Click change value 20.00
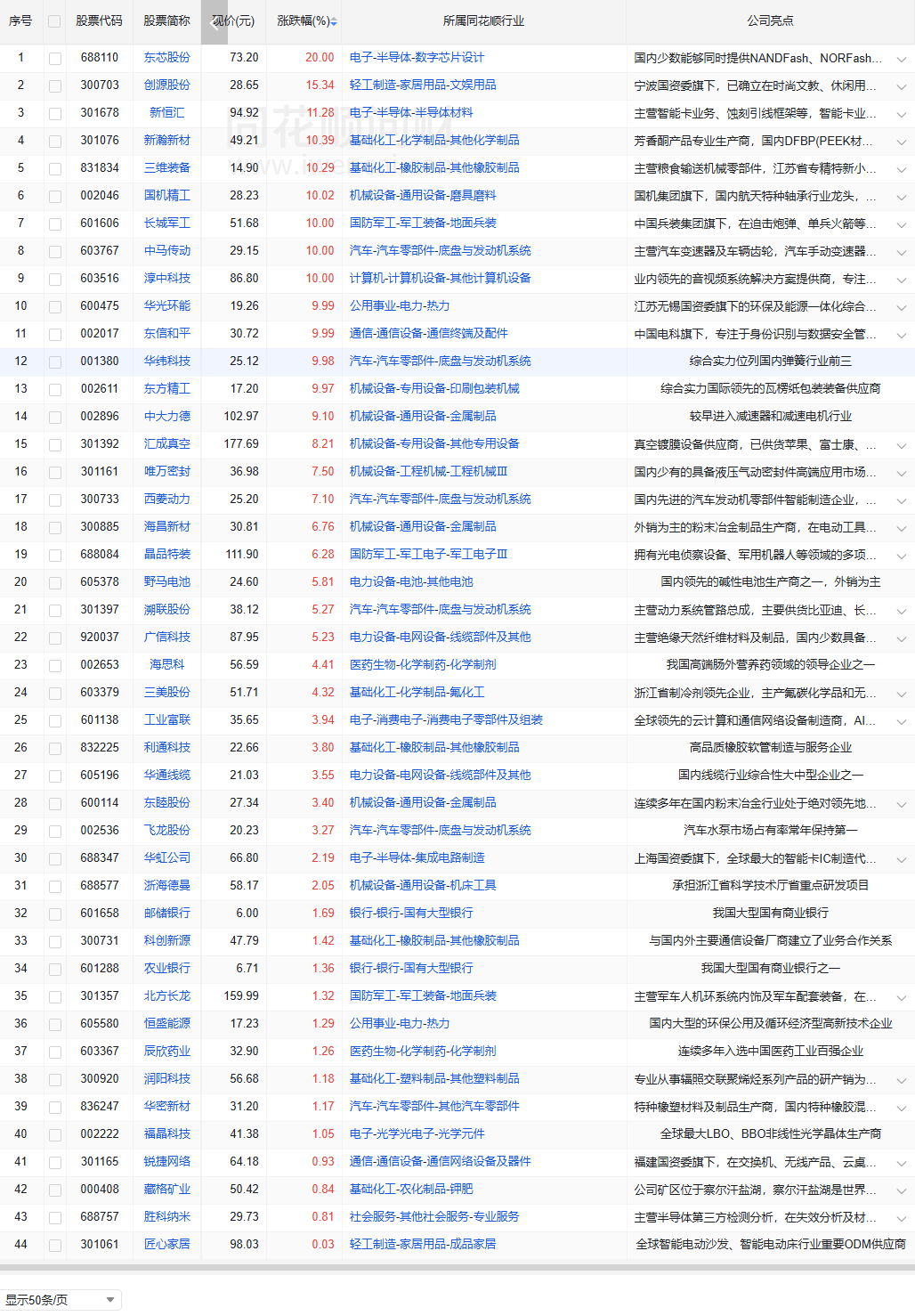The height and width of the screenshot is (1316, 915). pos(320,57)
